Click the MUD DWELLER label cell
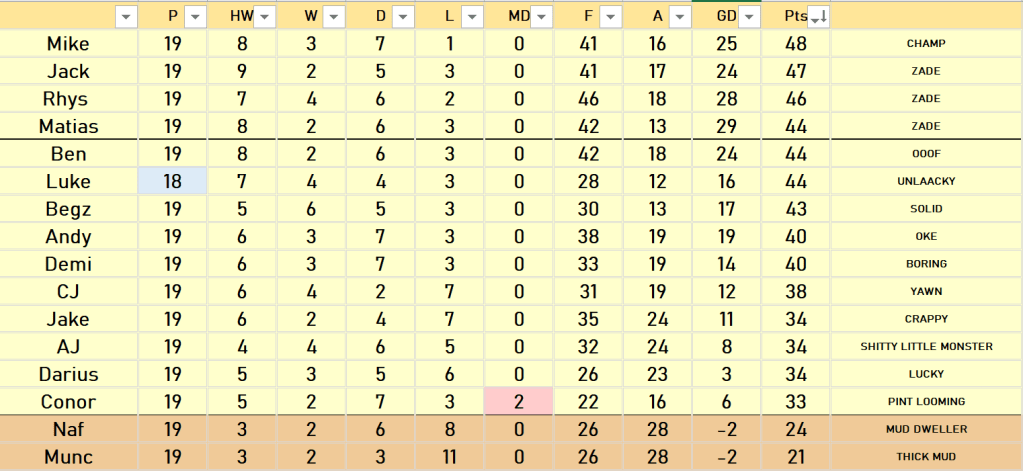1023x471 pixels. 925,429
